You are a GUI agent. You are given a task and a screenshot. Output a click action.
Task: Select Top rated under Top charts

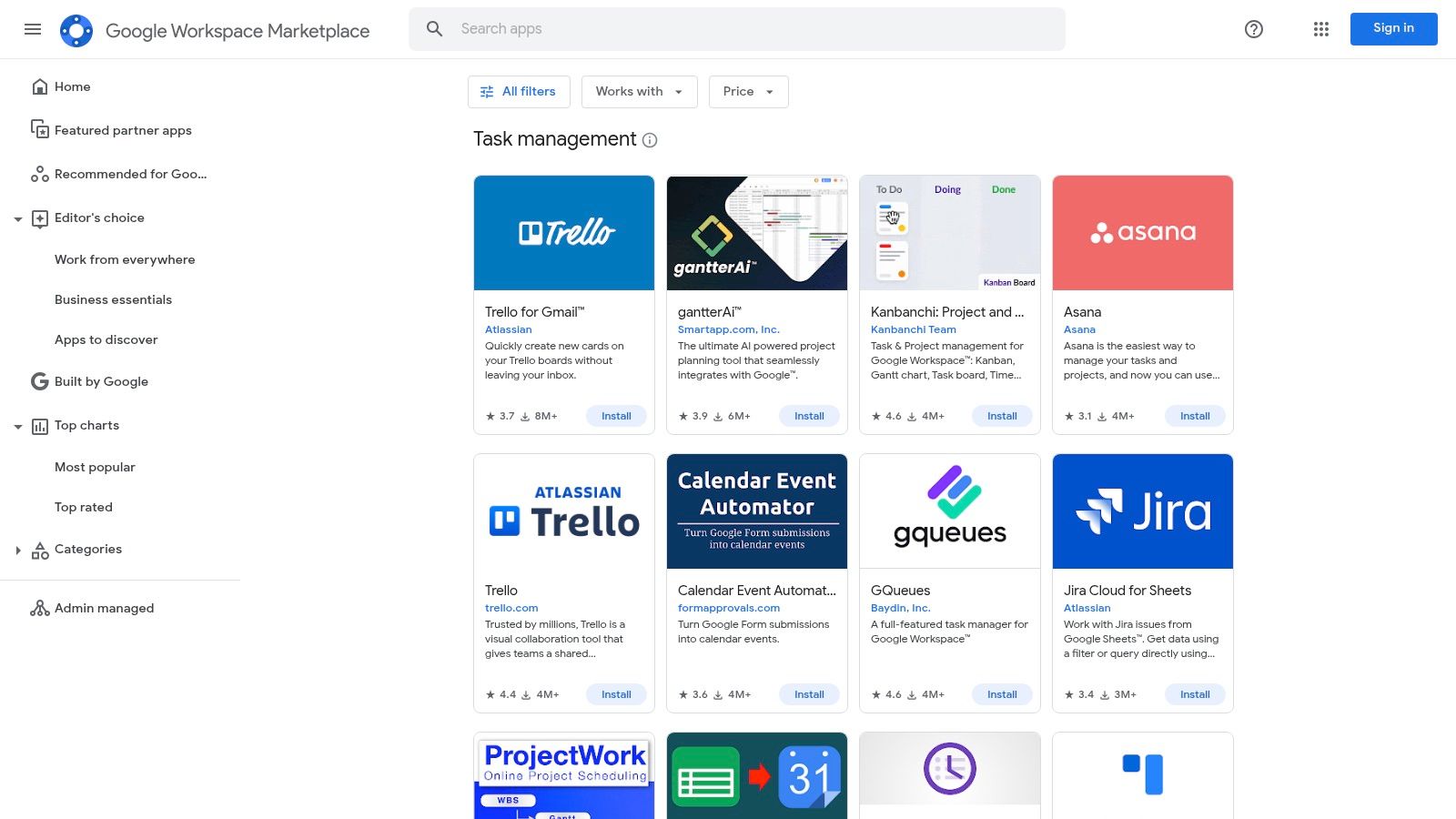(x=83, y=507)
